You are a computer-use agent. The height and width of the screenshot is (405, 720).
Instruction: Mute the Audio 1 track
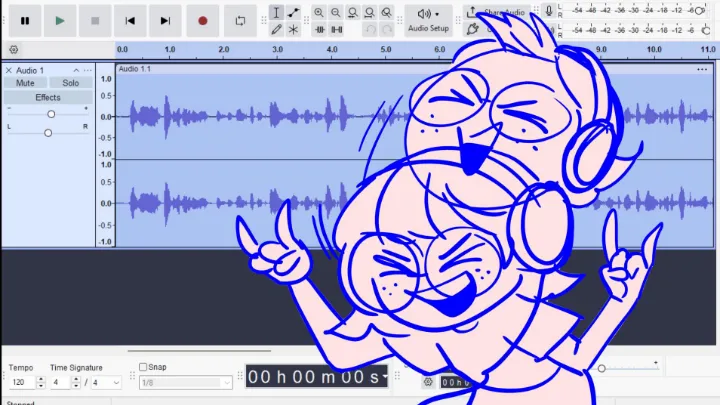tap(25, 83)
